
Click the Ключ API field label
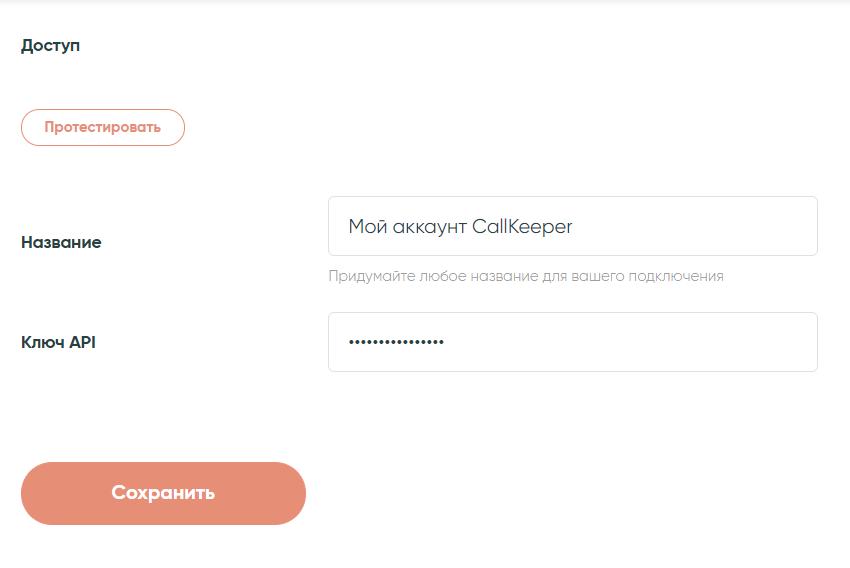(59, 342)
